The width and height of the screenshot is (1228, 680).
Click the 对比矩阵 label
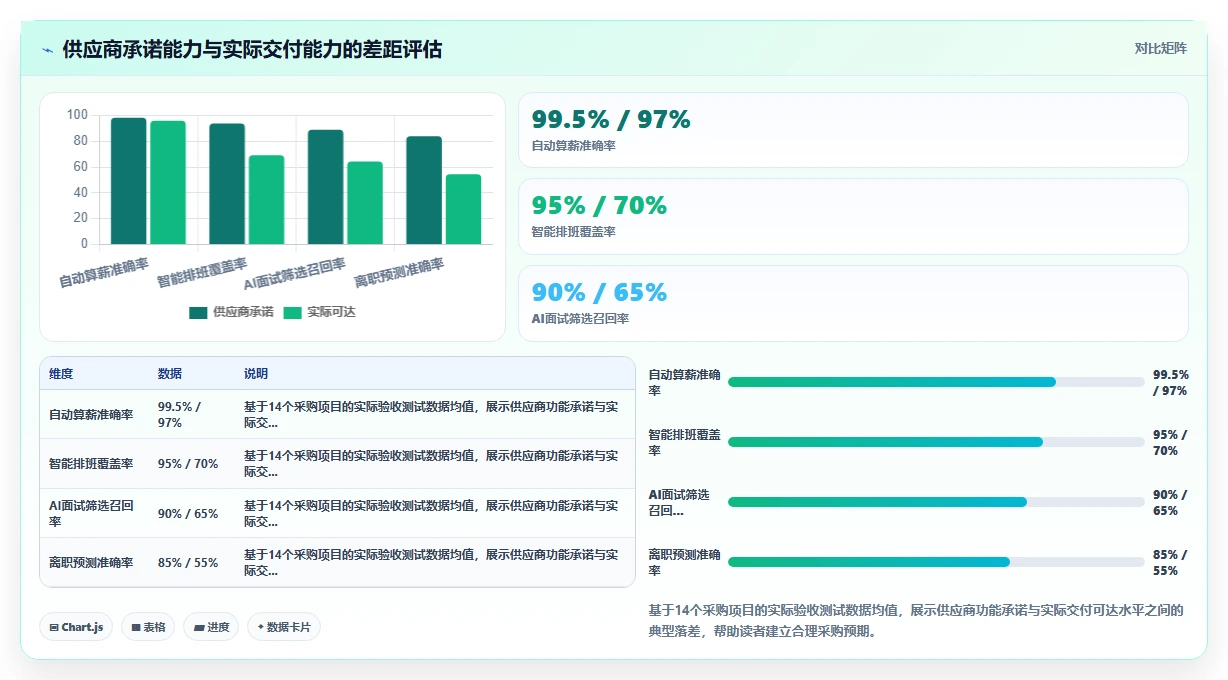click(1160, 48)
